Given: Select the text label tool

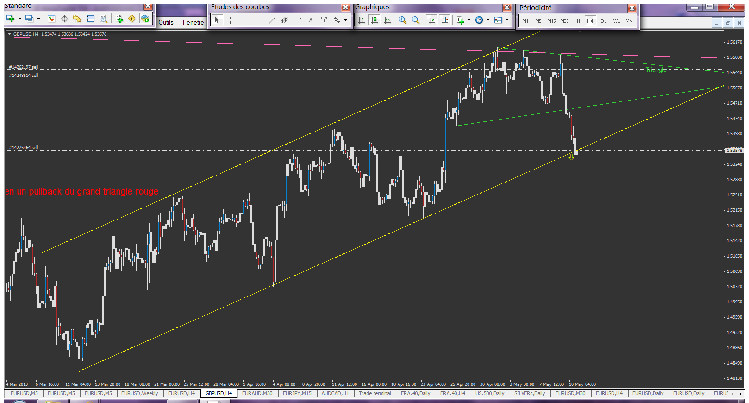Looking at the screenshot, I should (x=324, y=20).
